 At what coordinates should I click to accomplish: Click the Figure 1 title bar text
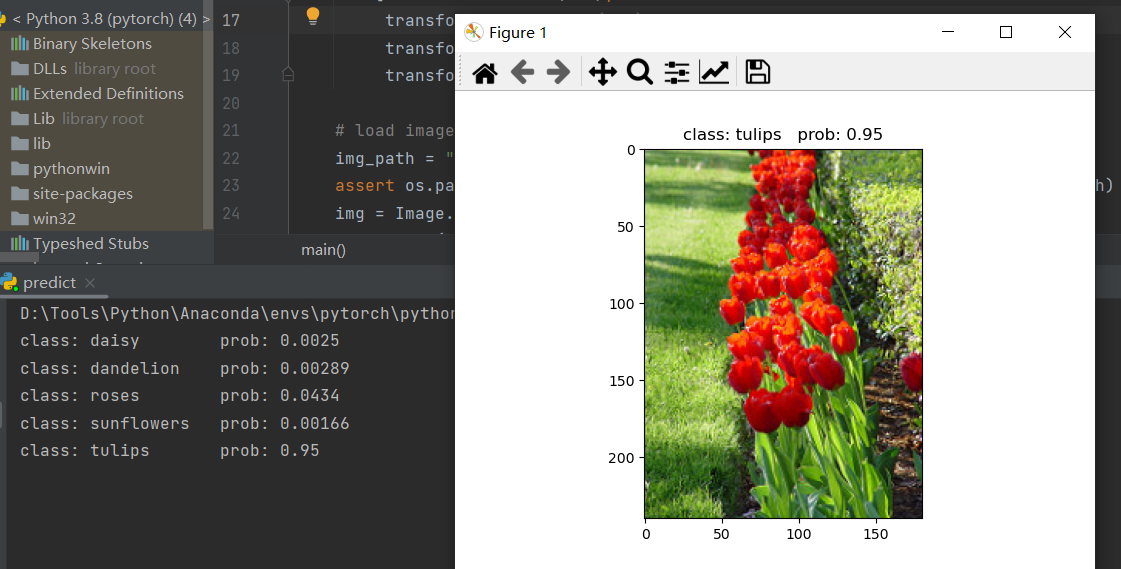click(518, 32)
